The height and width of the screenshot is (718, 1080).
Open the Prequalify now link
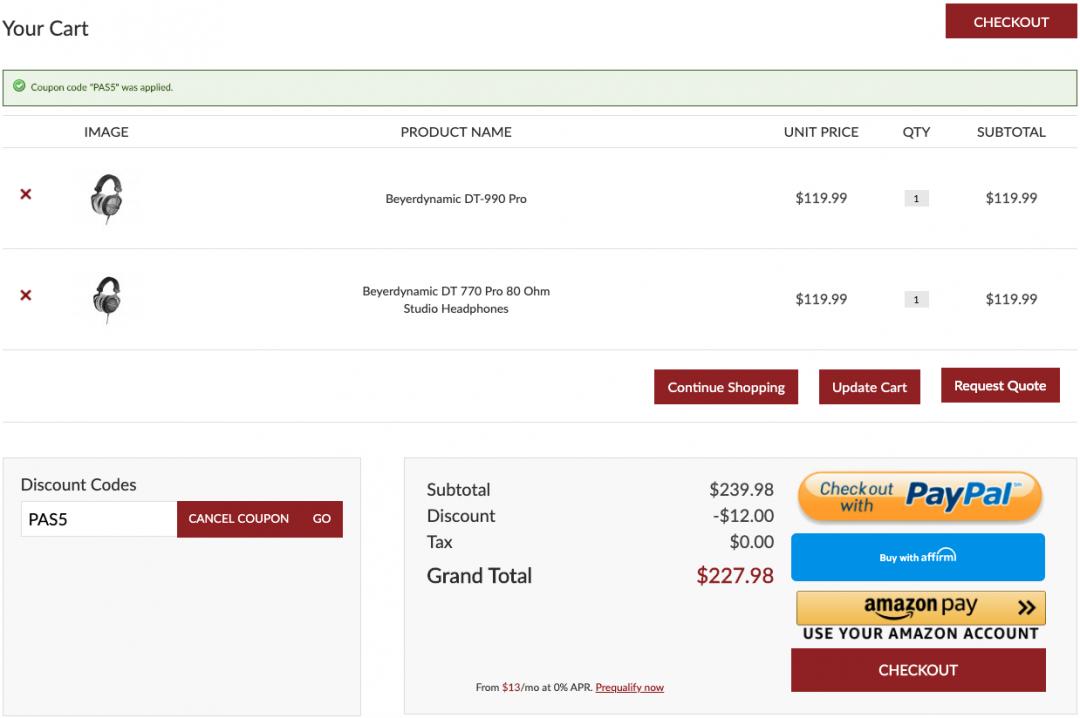coord(629,688)
